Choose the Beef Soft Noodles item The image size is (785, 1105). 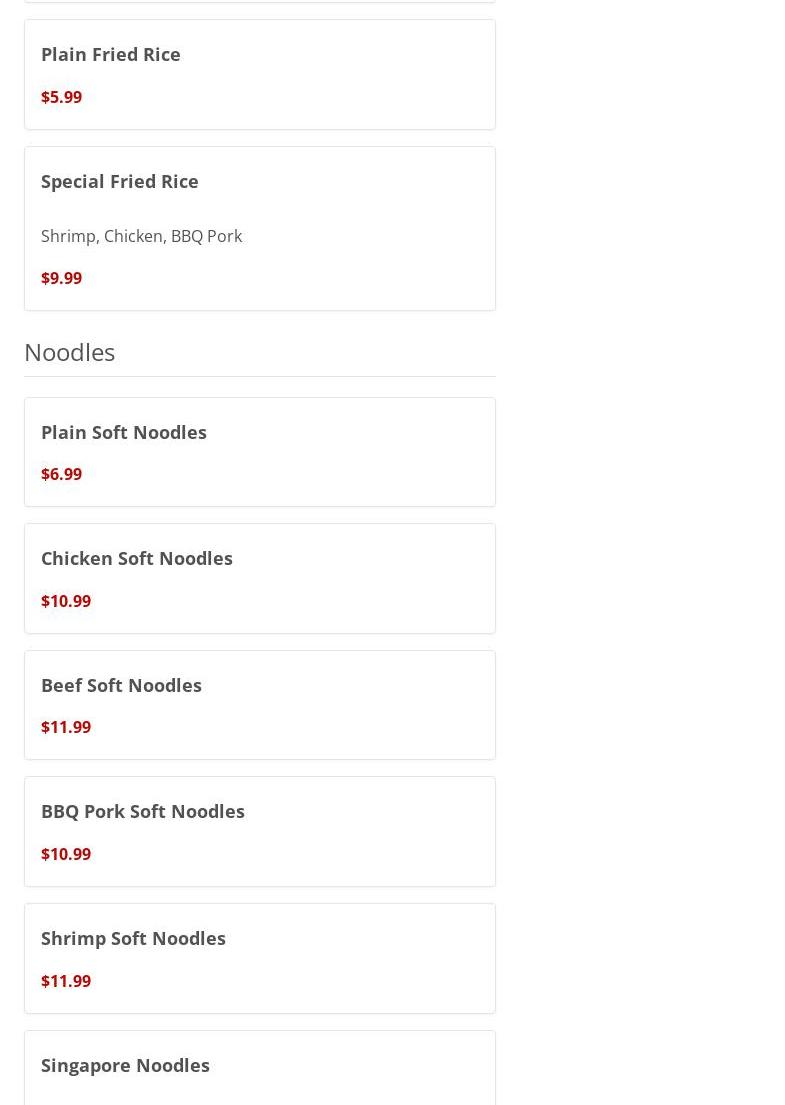(x=260, y=705)
